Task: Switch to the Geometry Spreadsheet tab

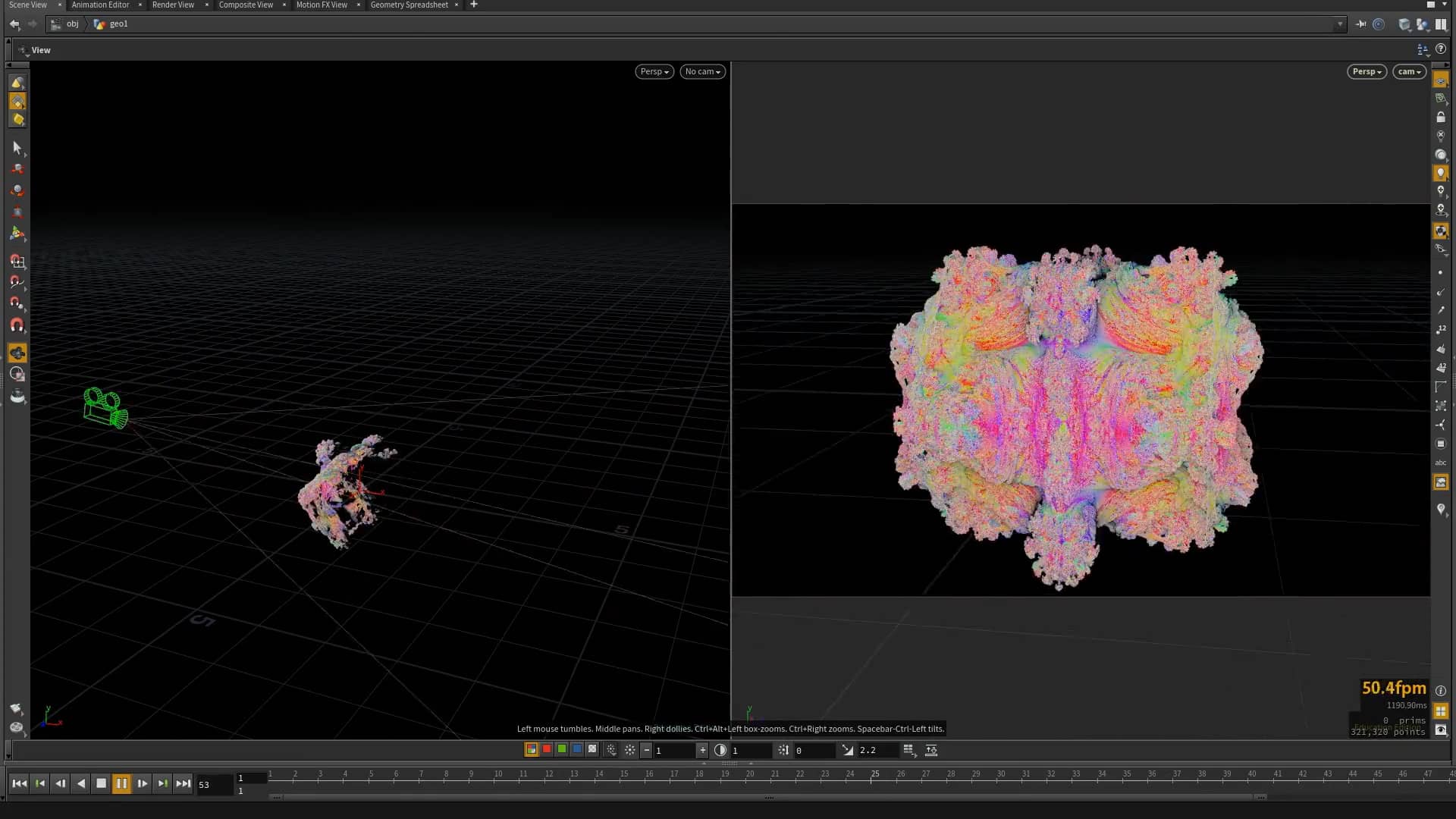Action: [x=409, y=5]
